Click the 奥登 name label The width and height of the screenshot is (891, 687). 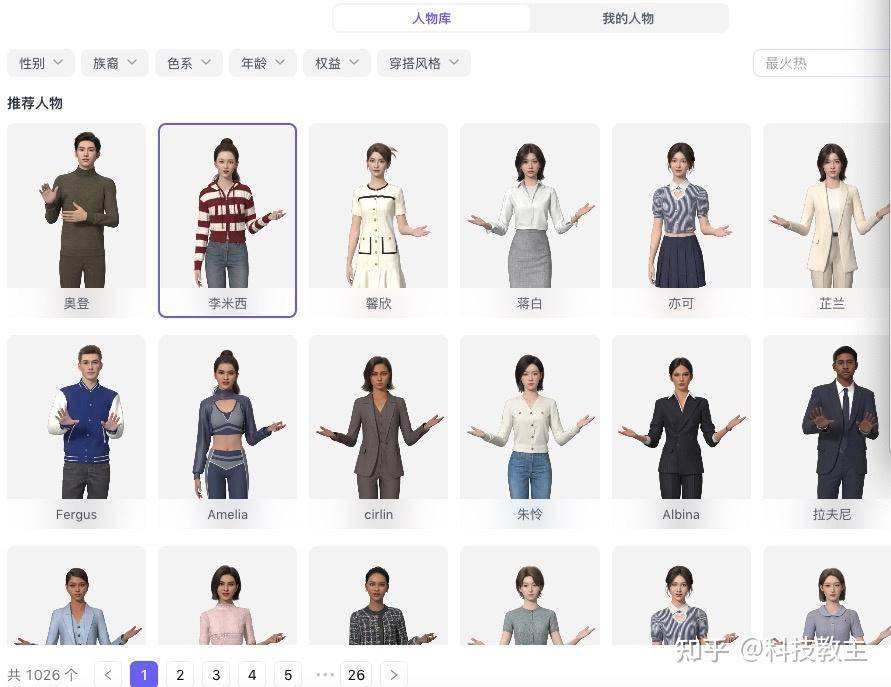tap(76, 303)
